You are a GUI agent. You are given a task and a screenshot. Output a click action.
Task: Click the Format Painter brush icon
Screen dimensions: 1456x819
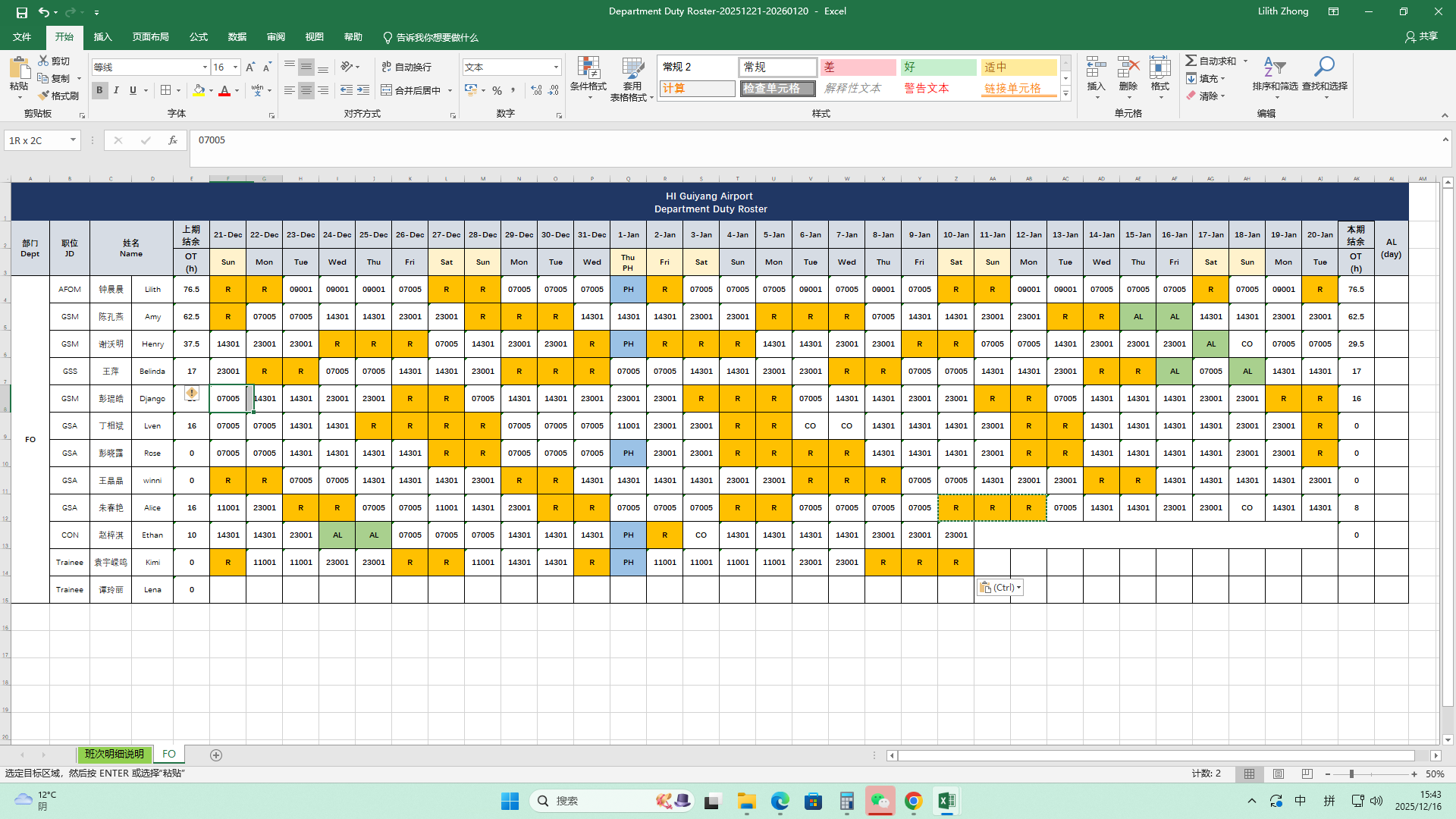44,96
